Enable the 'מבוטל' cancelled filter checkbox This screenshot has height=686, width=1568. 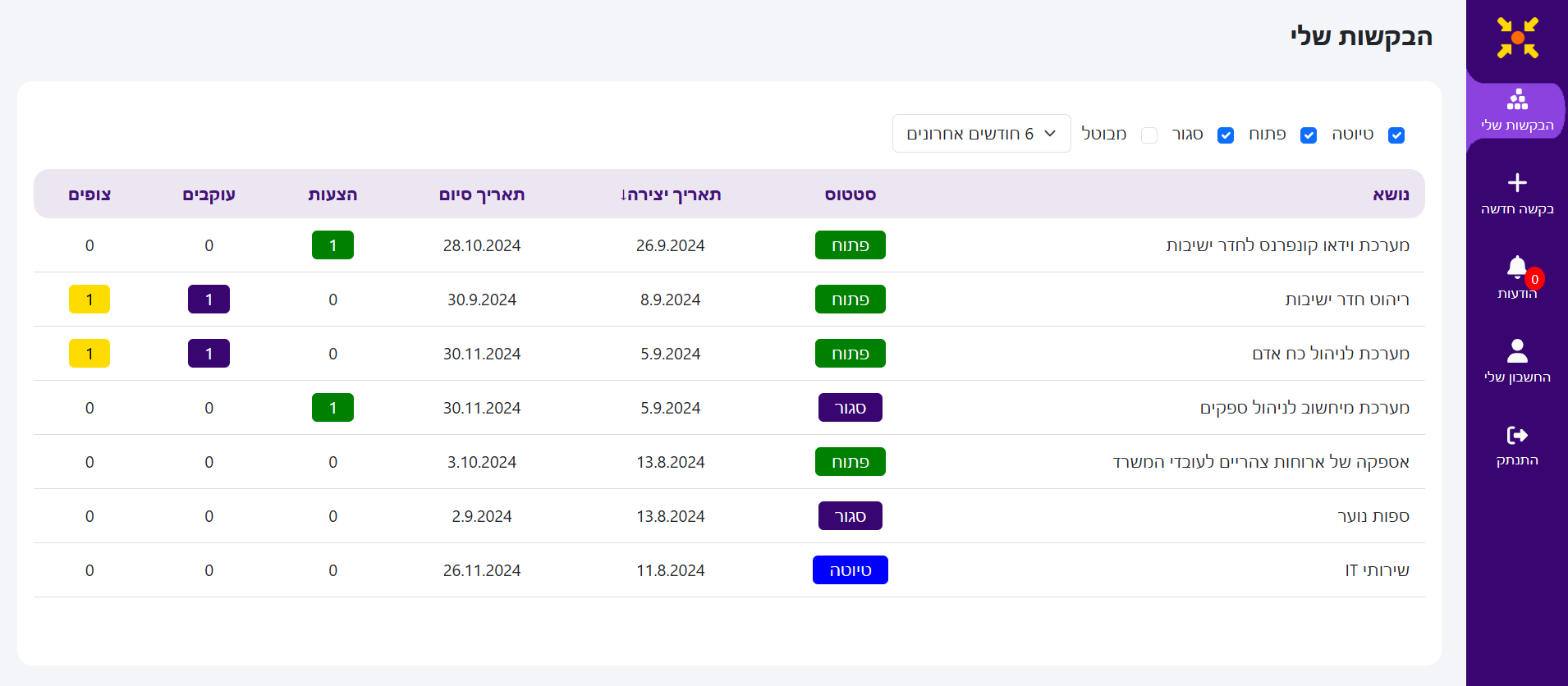1149,135
